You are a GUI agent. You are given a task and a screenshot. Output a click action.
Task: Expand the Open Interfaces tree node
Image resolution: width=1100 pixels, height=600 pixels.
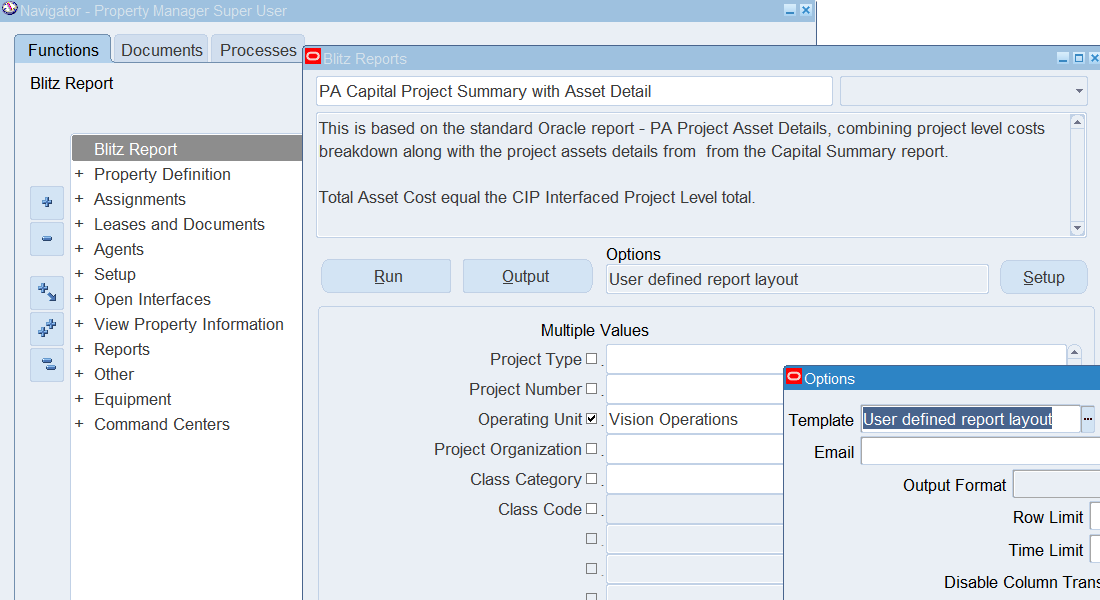pyautogui.click(x=79, y=299)
